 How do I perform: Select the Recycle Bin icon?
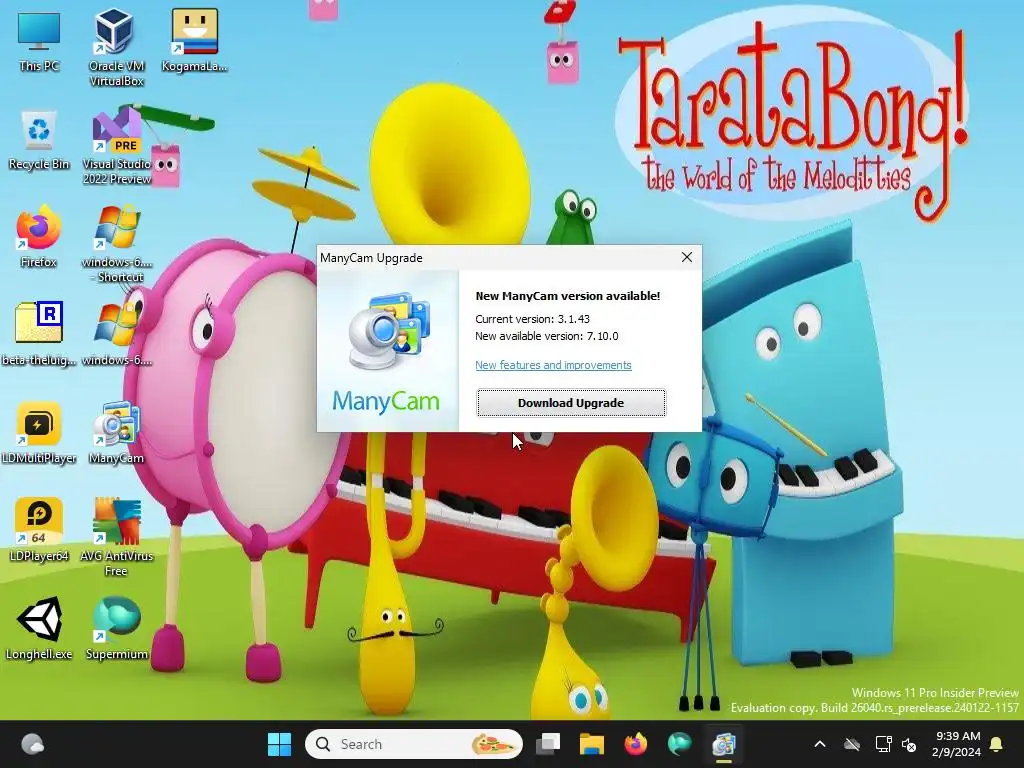pyautogui.click(x=39, y=140)
